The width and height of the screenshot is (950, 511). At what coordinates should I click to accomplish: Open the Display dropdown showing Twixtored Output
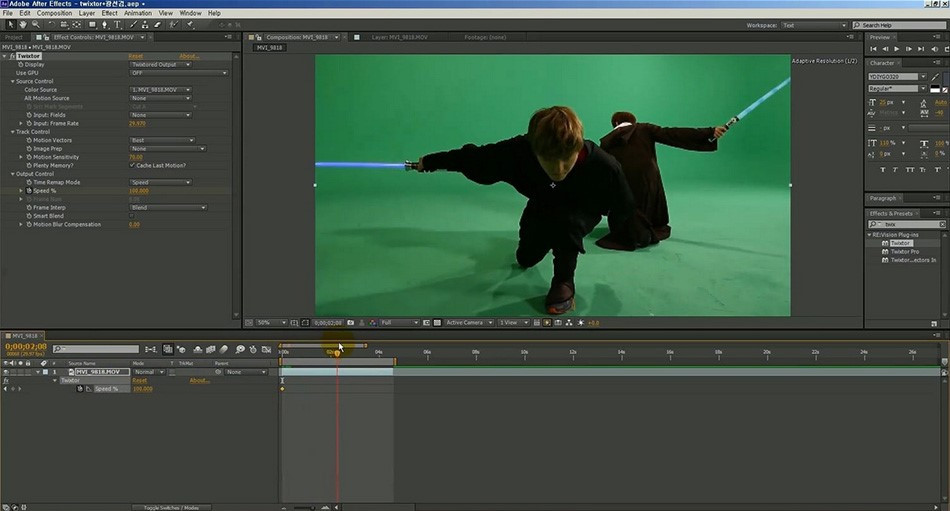point(161,64)
